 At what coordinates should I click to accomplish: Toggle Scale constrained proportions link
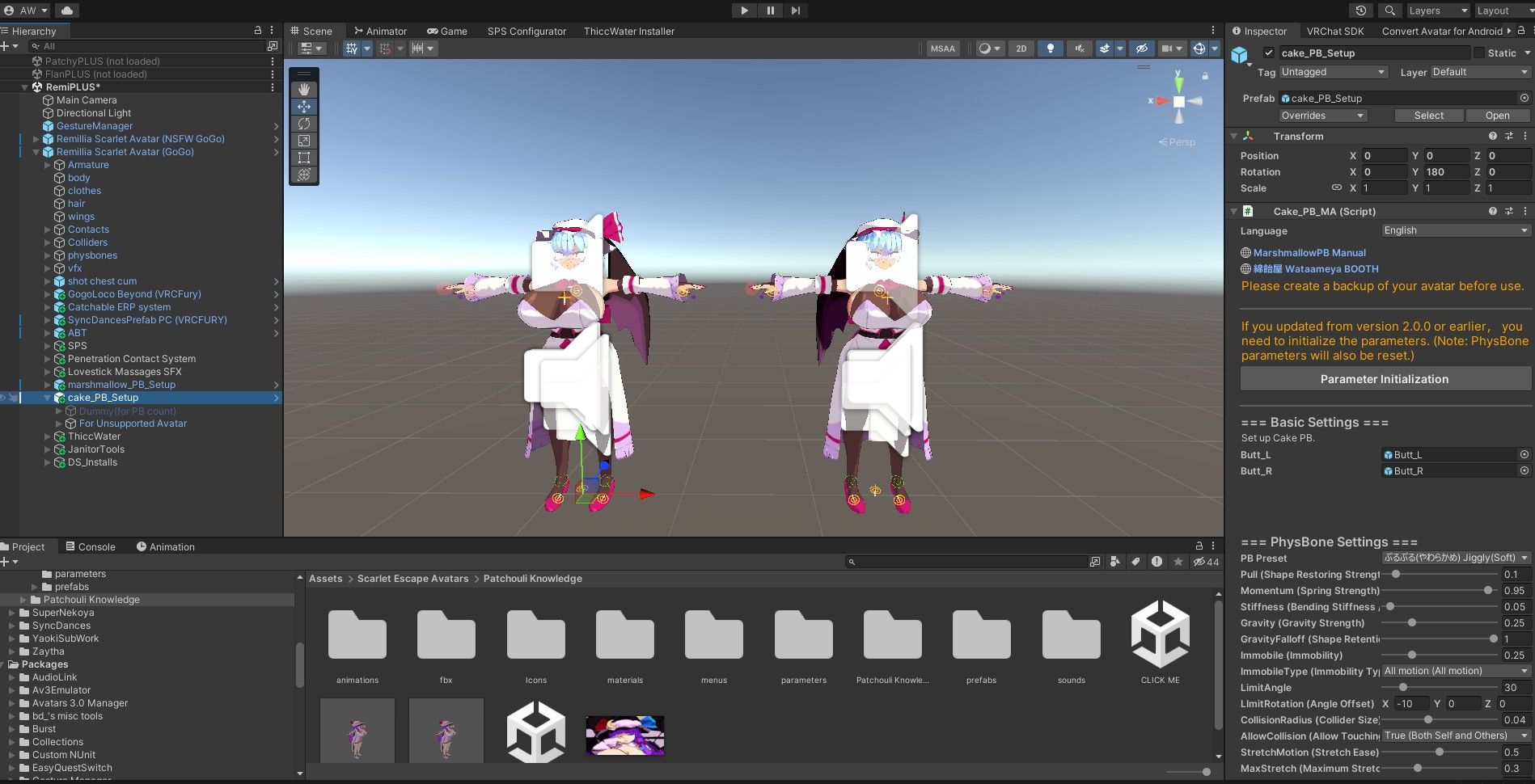coord(1337,188)
